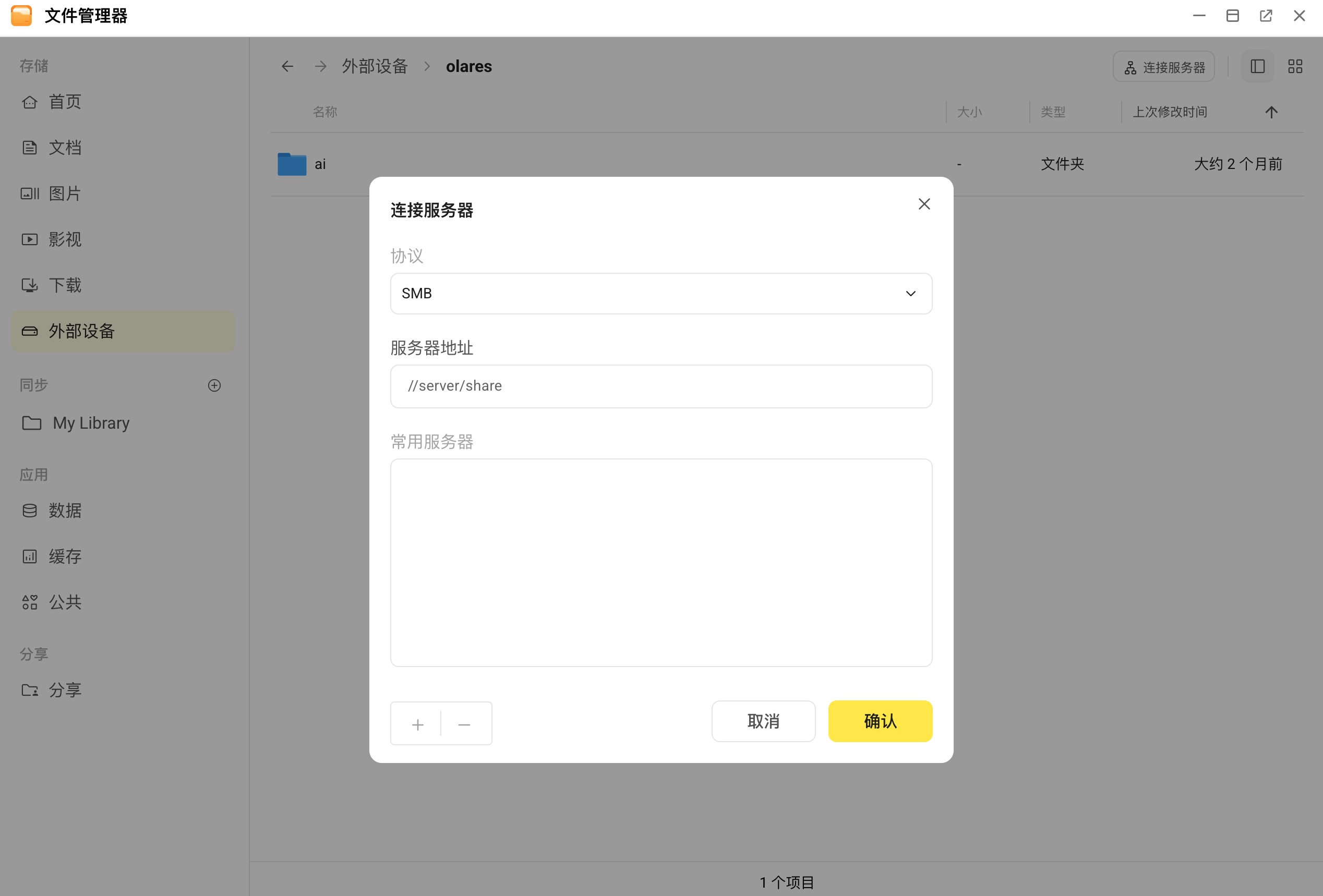
Task: Sort by 名称 column header
Action: point(325,112)
